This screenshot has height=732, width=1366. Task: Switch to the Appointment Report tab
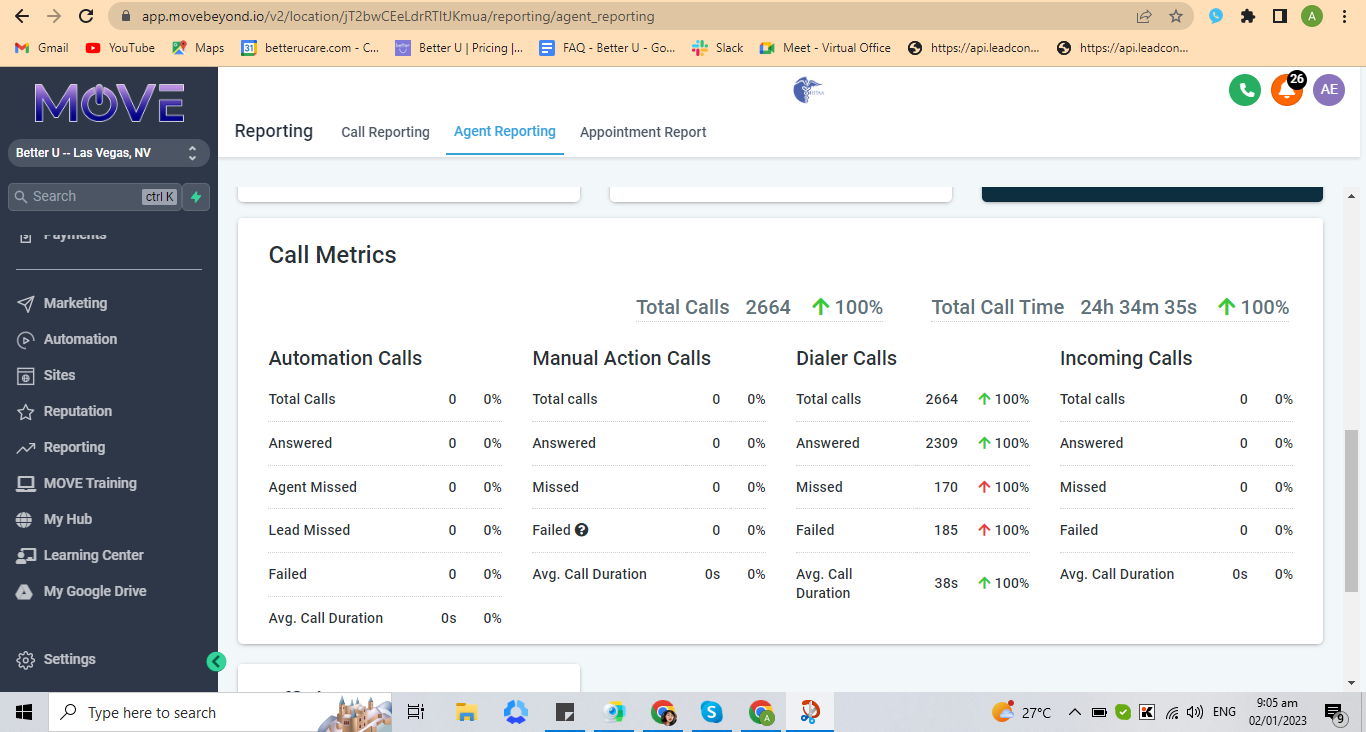pyautogui.click(x=643, y=132)
